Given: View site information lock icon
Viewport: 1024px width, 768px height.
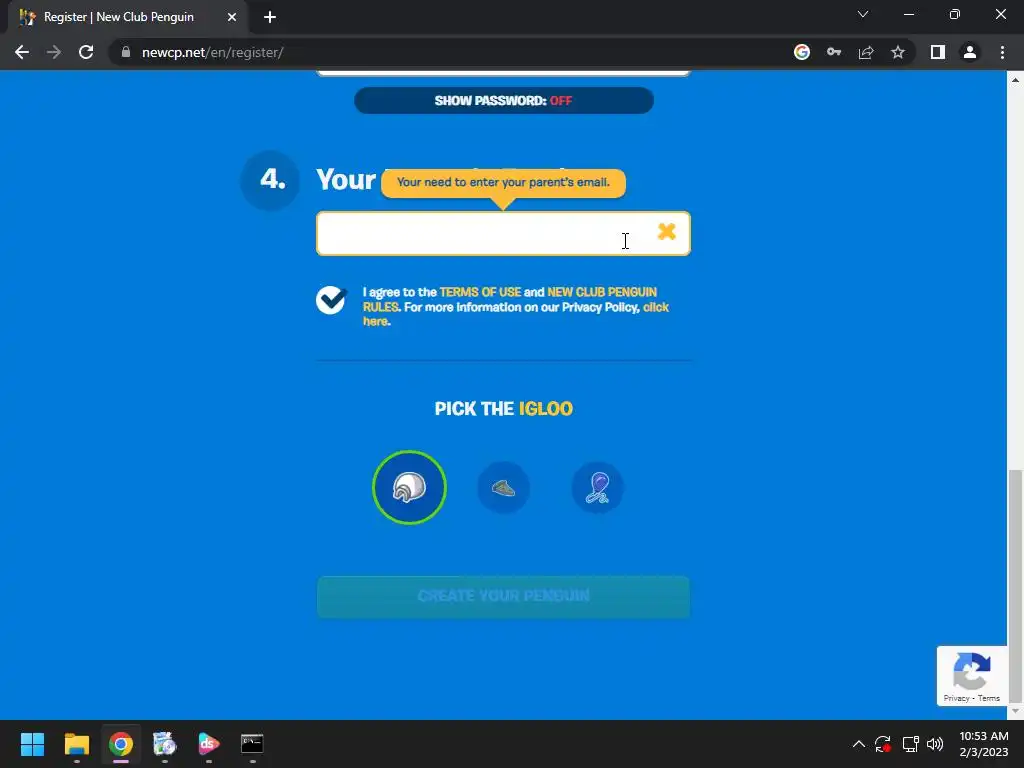Looking at the screenshot, I should (x=125, y=52).
